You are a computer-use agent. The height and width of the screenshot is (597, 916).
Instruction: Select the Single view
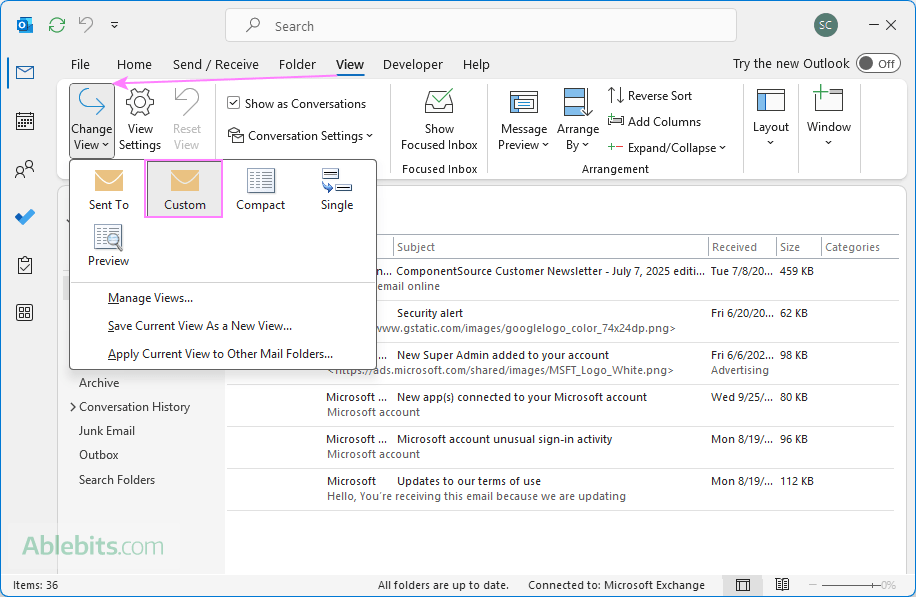click(336, 189)
